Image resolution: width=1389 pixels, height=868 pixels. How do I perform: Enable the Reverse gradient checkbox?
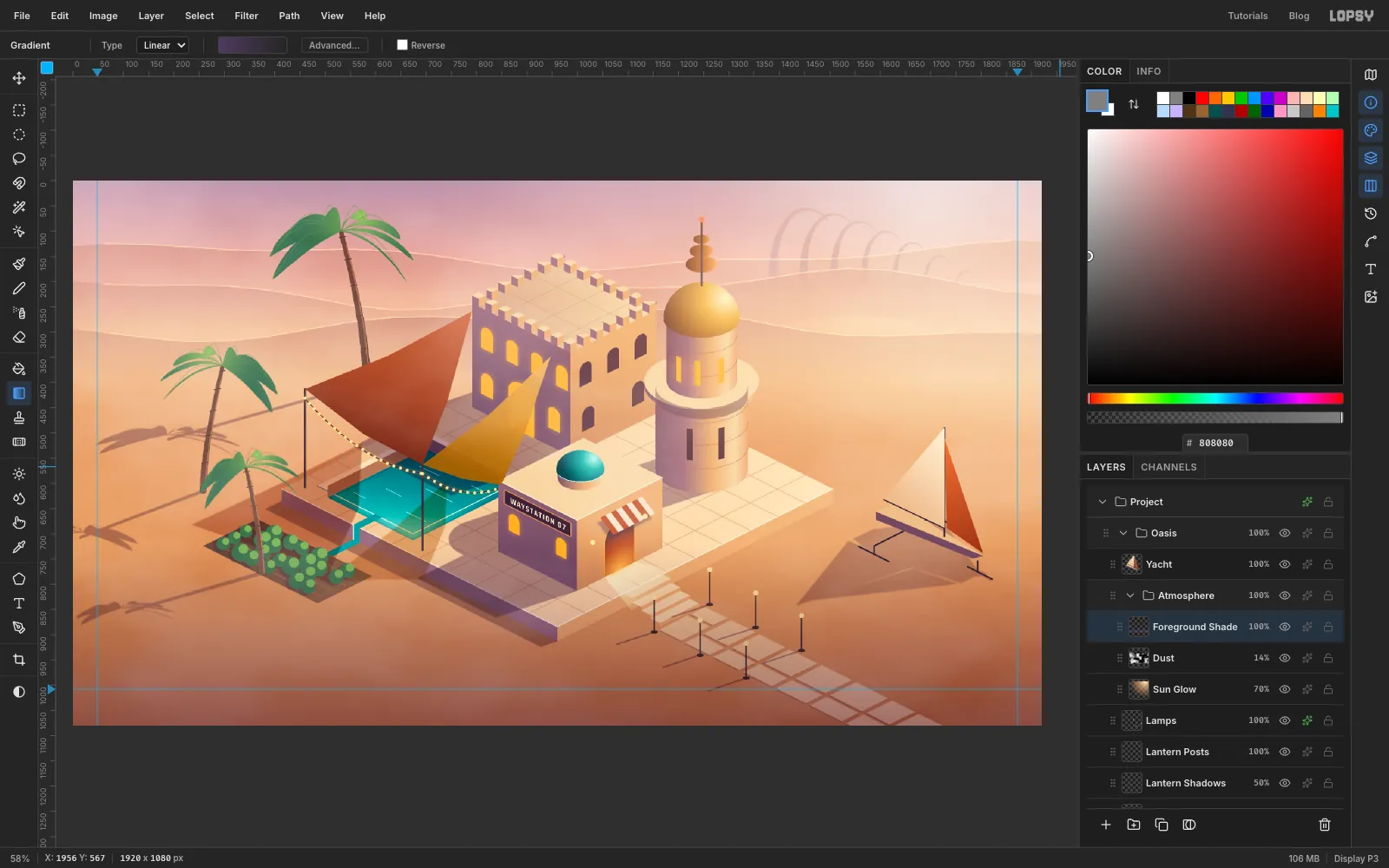tap(402, 45)
